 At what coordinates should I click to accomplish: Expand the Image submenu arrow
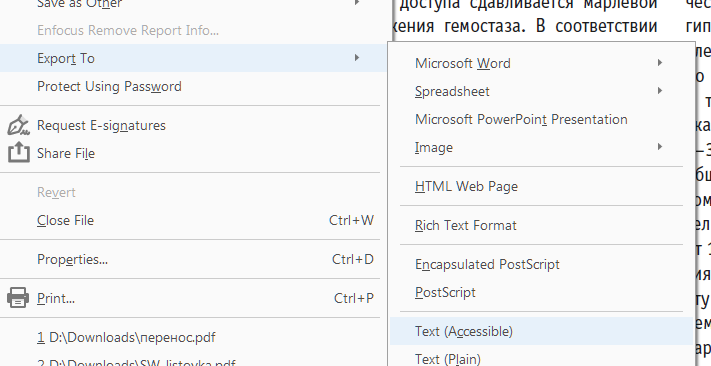point(660,146)
